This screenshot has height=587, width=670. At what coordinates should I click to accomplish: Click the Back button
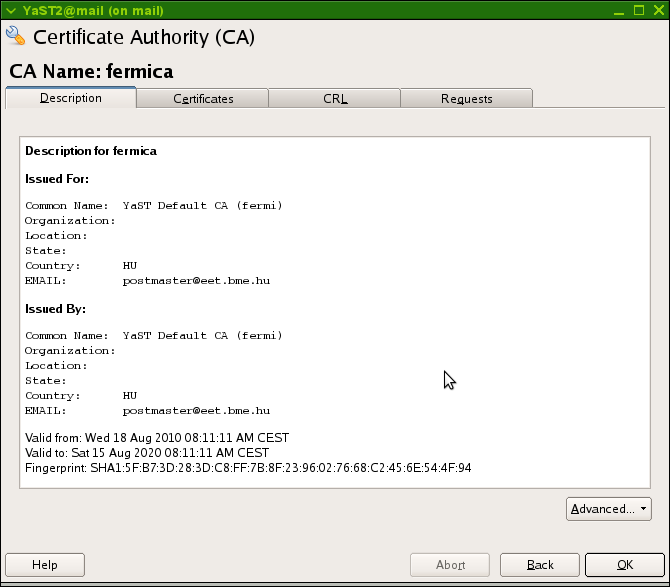[x=540, y=565]
